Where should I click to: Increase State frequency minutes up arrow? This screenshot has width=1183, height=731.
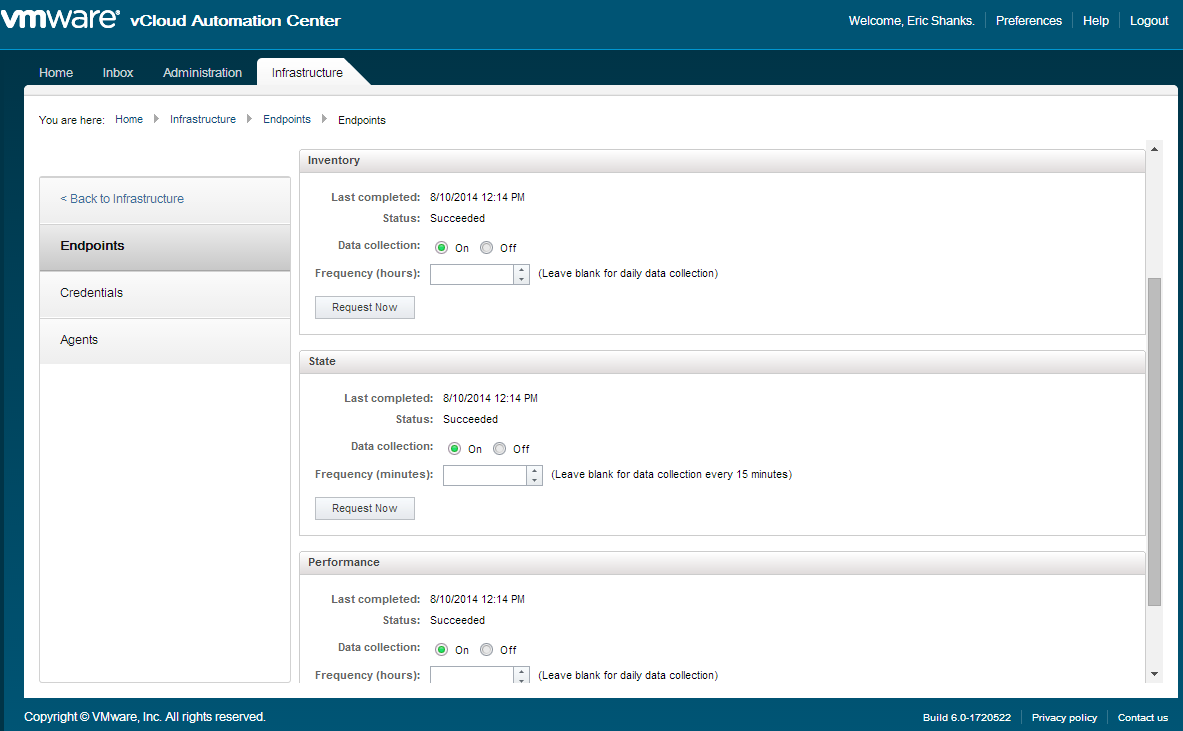[534, 470]
